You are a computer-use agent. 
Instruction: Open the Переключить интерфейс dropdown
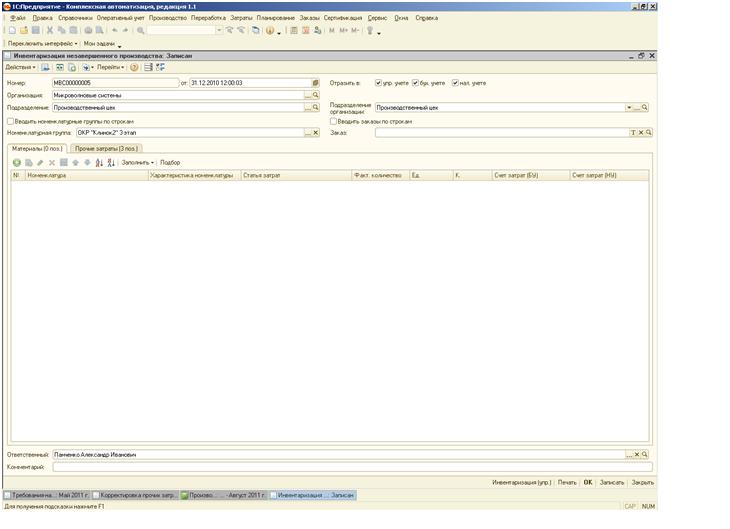[42, 43]
